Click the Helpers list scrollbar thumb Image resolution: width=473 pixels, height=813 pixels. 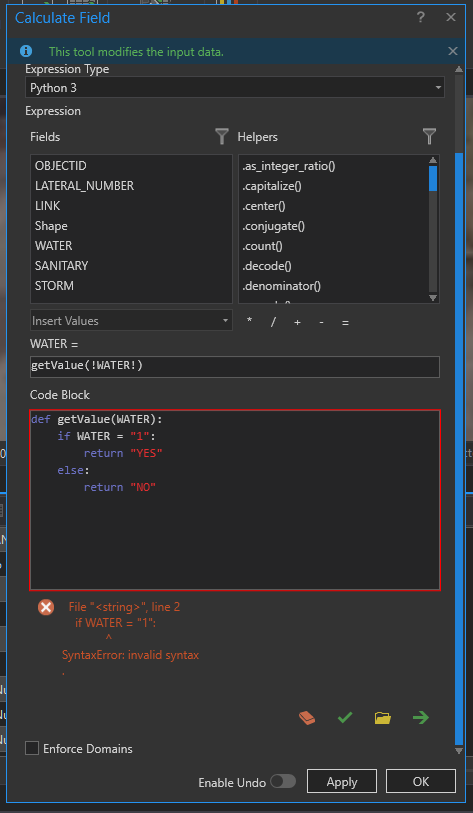[x=433, y=179]
